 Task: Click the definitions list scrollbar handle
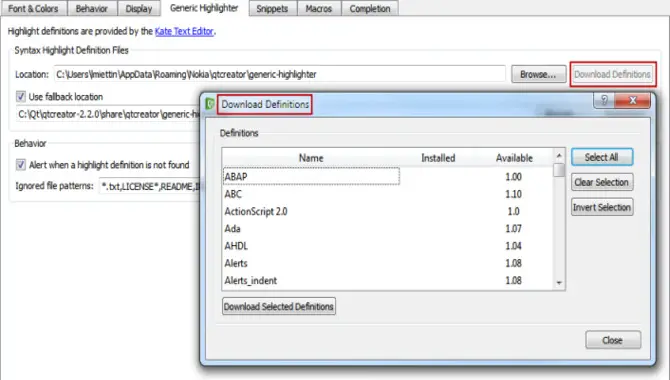pos(559,170)
